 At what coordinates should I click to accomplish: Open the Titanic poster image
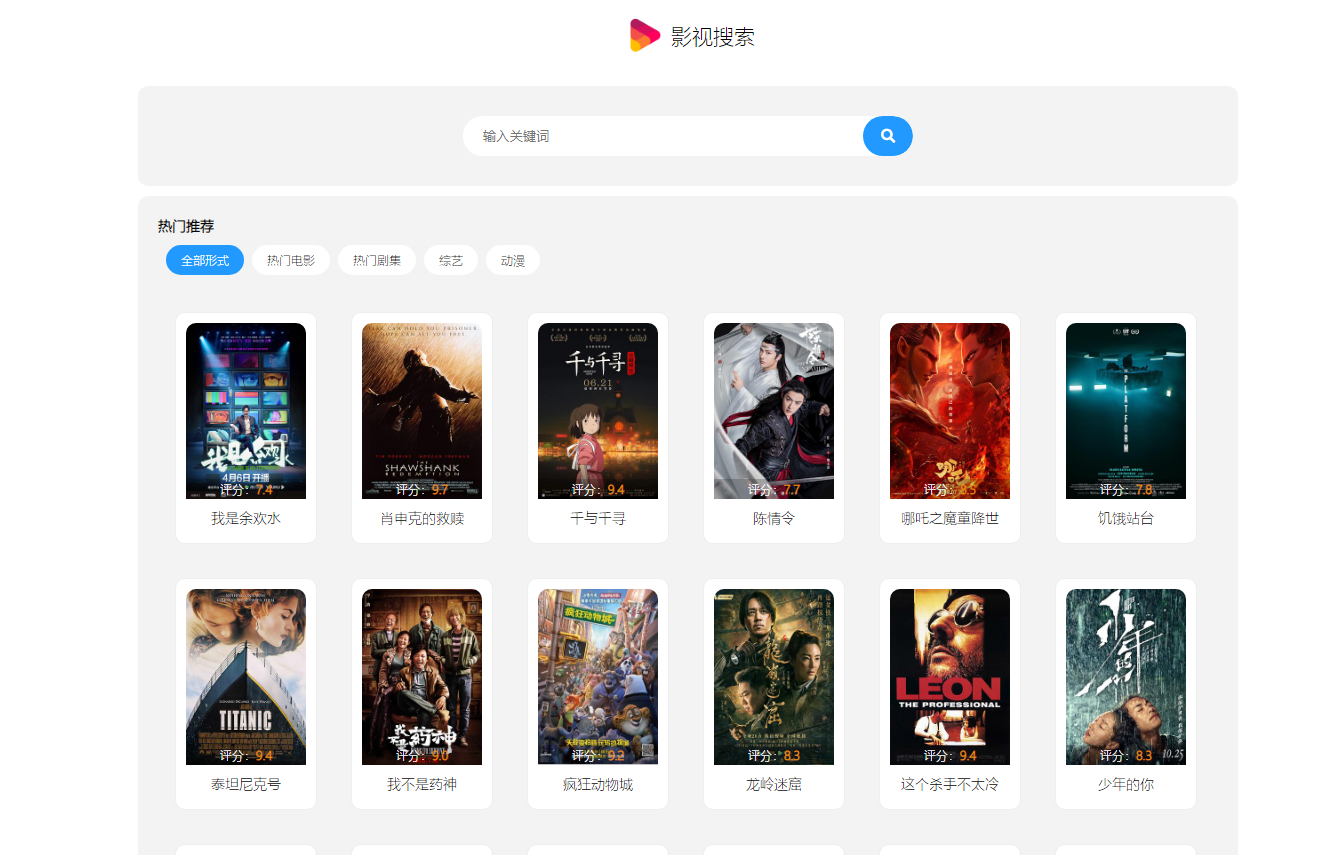[246, 677]
